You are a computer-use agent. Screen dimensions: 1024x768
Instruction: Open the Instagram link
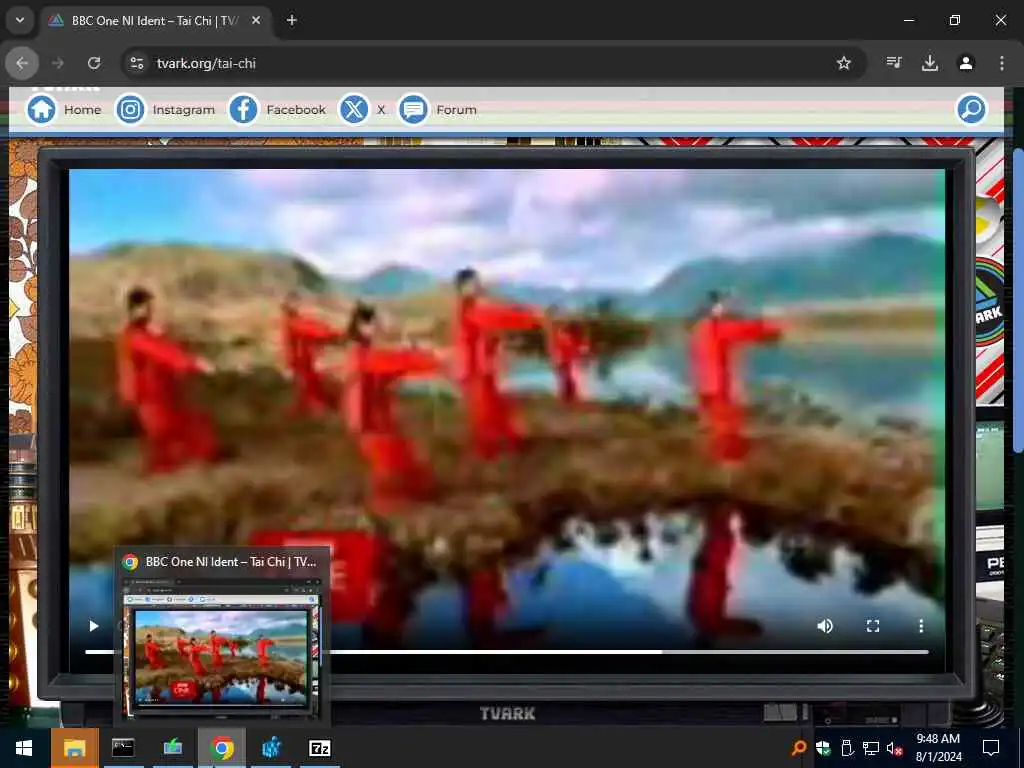(184, 110)
